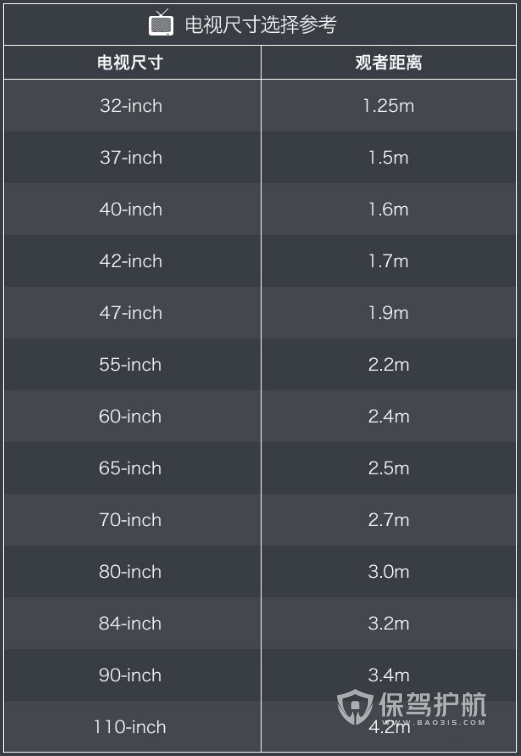Image resolution: width=521 pixels, height=756 pixels.
Task: Select the 2.2m distance value
Action: pos(388,364)
